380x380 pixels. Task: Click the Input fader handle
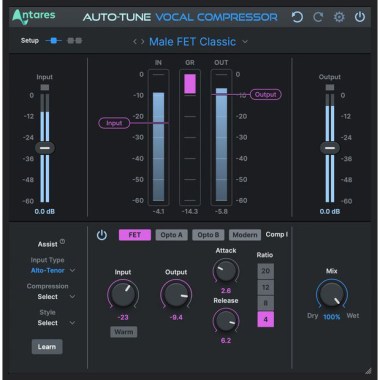point(45,148)
